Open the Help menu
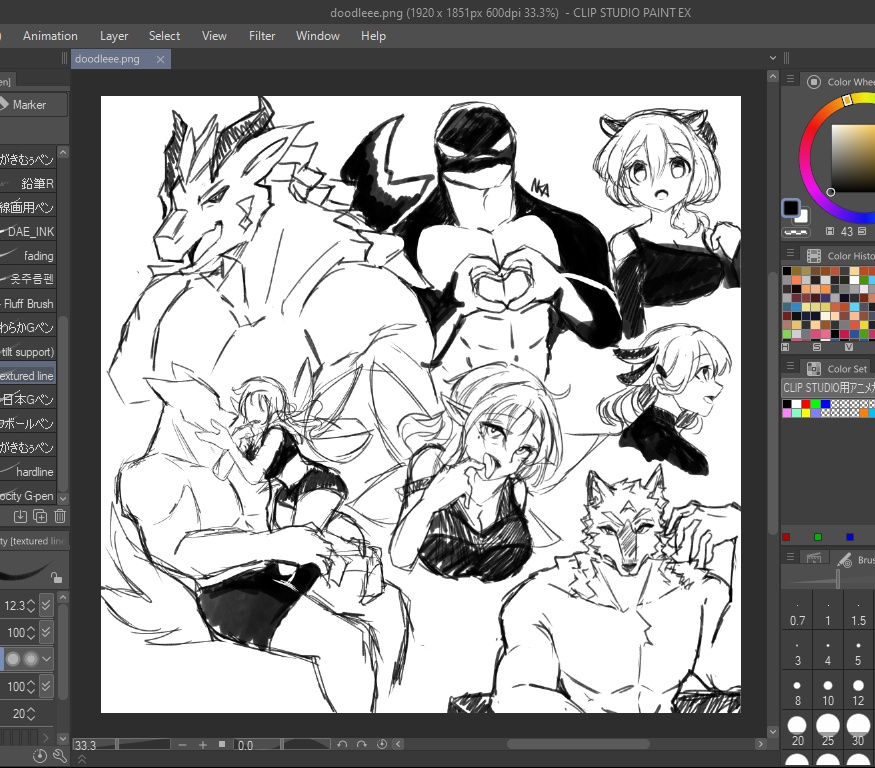This screenshot has width=875, height=768. [x=373, y=36]
